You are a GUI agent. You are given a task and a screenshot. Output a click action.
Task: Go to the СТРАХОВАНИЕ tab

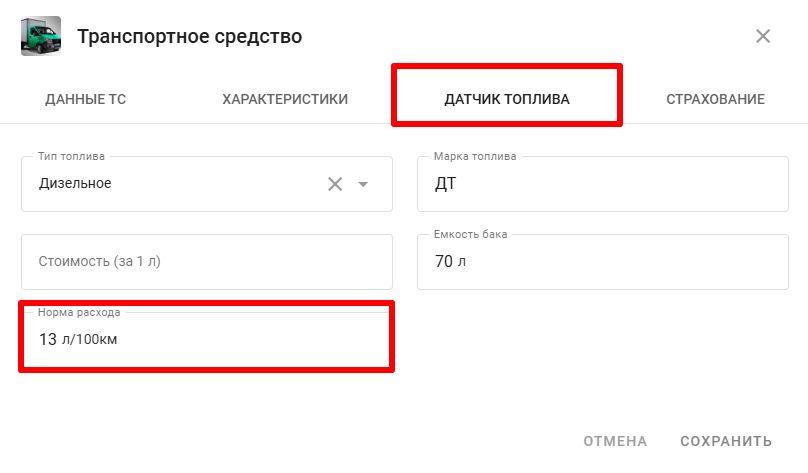(x=716, y=99)
